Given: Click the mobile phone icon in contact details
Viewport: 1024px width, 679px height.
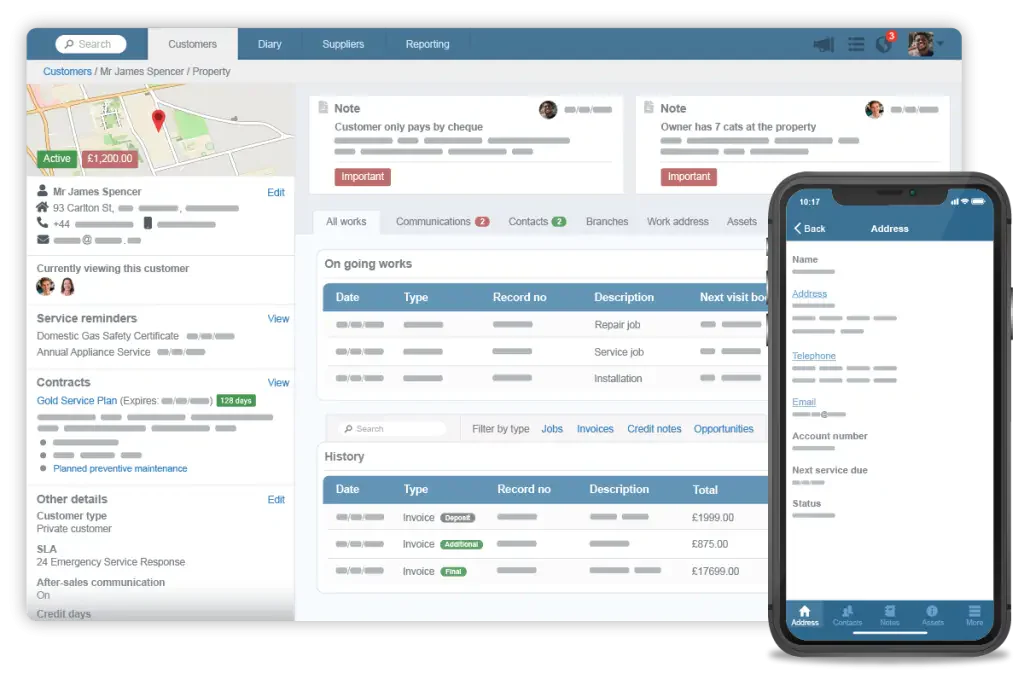Looking at the screenshot, I should pos(148,223).
